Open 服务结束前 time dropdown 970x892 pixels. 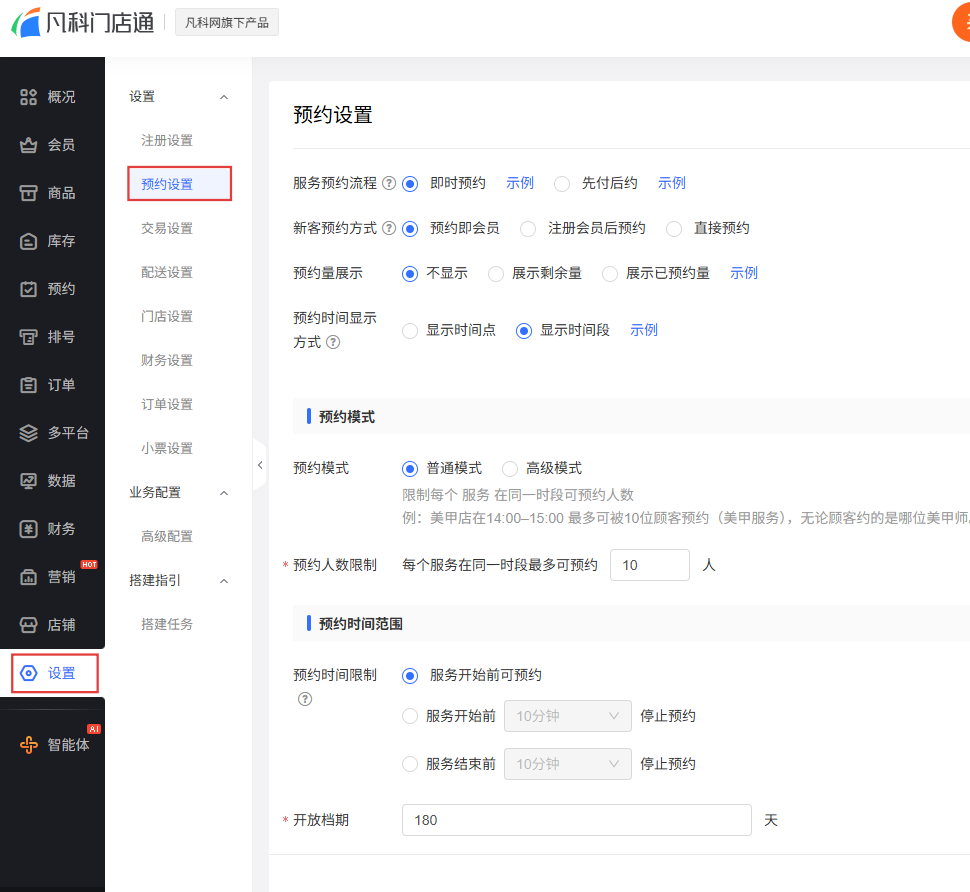(x=567, y=764)
